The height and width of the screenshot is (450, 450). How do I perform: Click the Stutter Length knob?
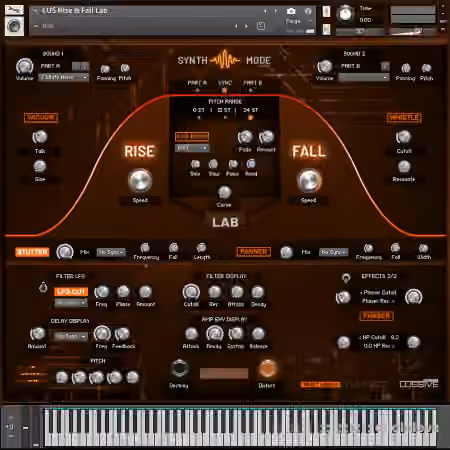[201, 248]
